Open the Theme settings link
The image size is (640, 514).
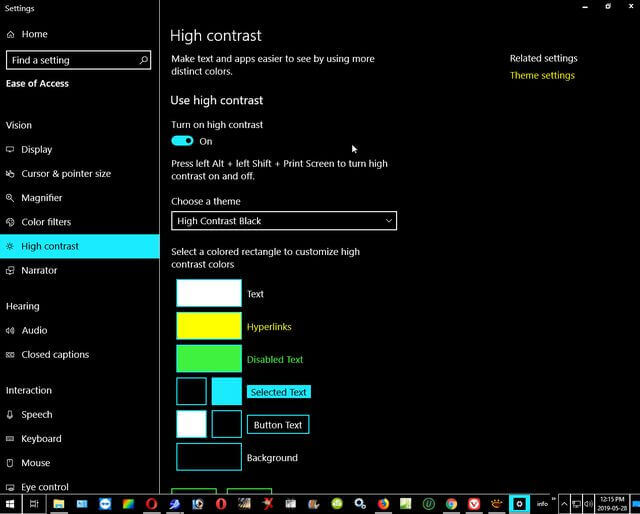pos(542,76)
